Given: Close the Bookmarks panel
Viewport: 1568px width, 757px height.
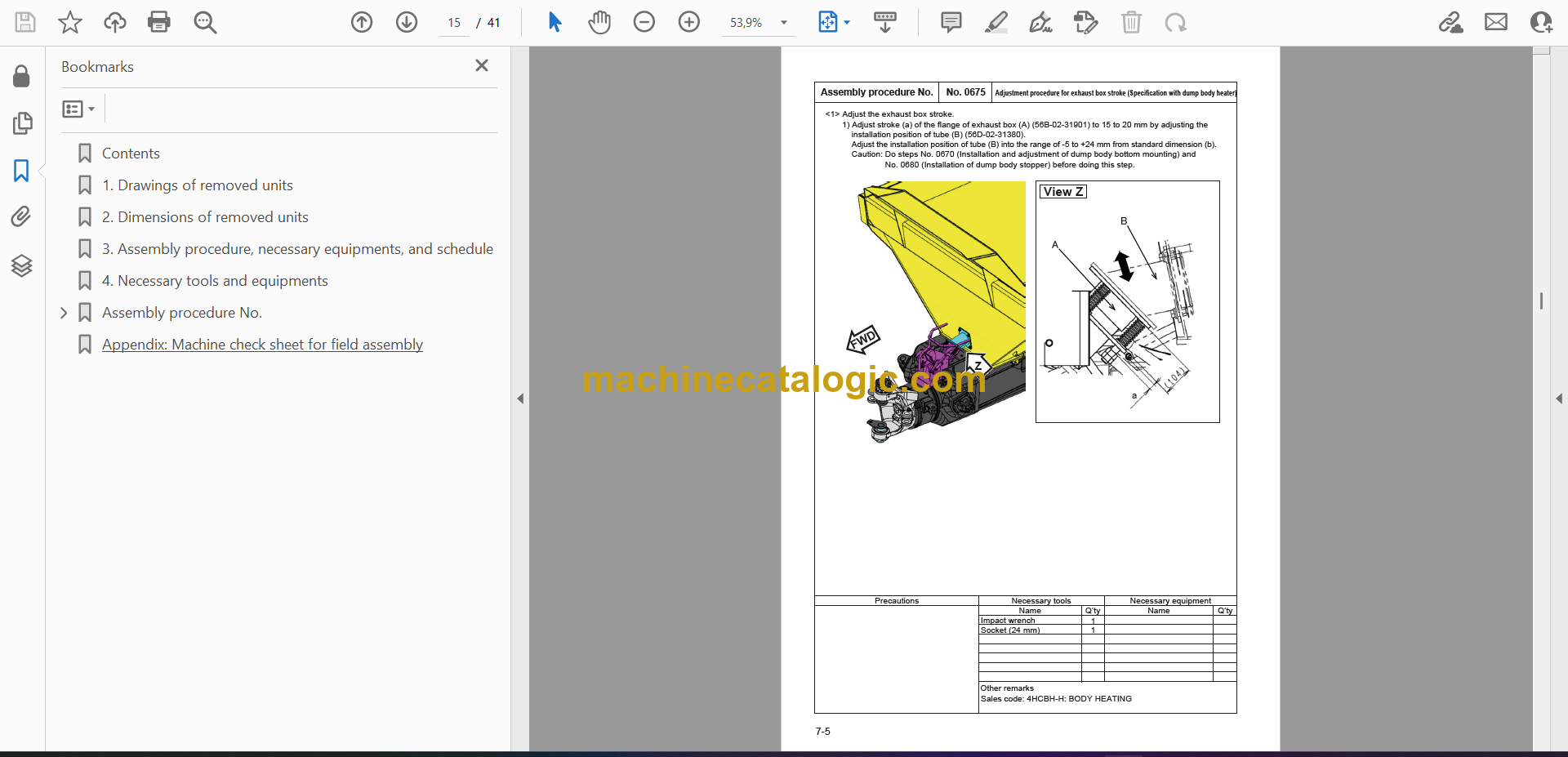Looking at the screenshot, I should coord(482,65).
